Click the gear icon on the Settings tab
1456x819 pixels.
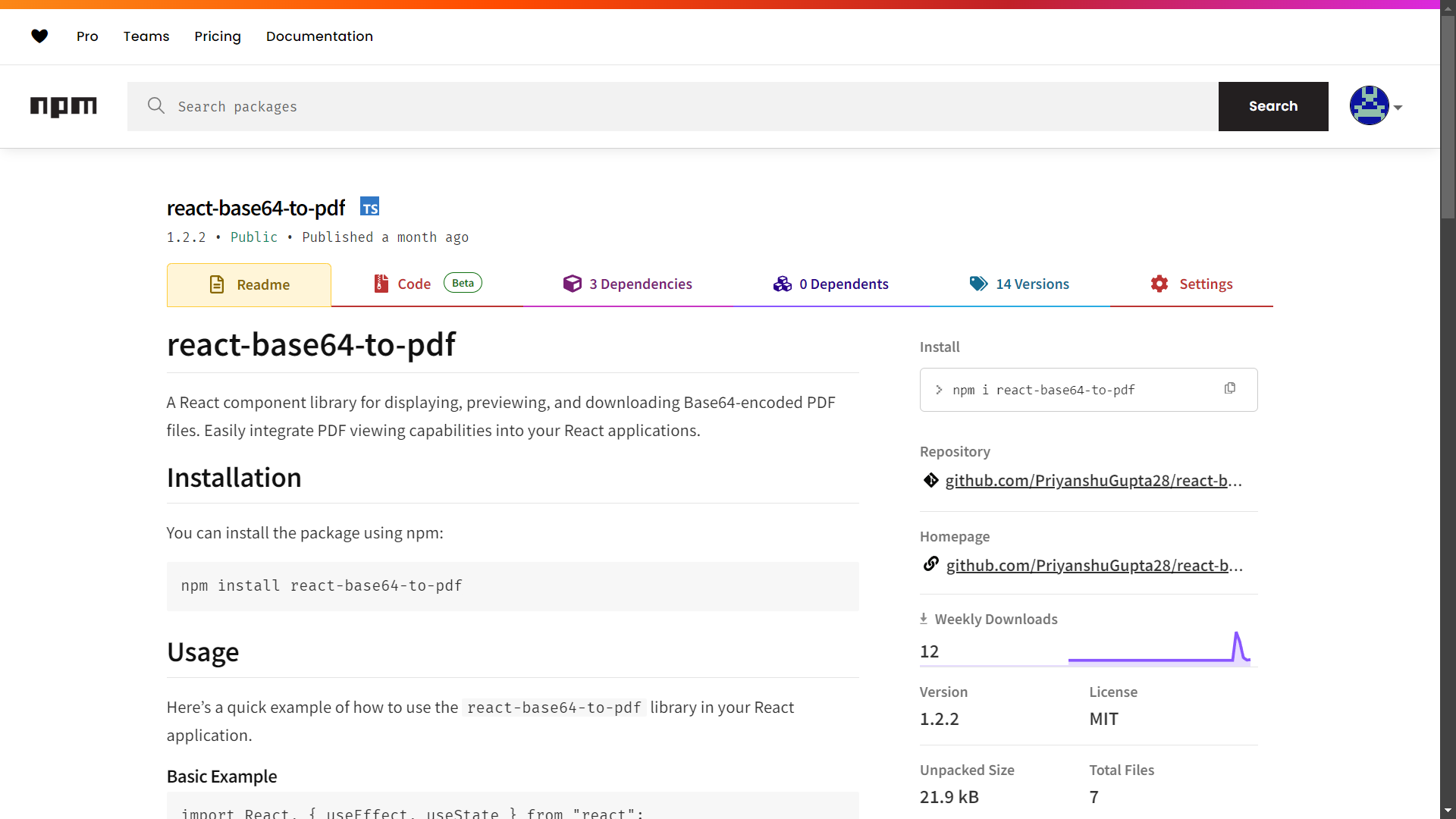click(x=1159, y=284)
